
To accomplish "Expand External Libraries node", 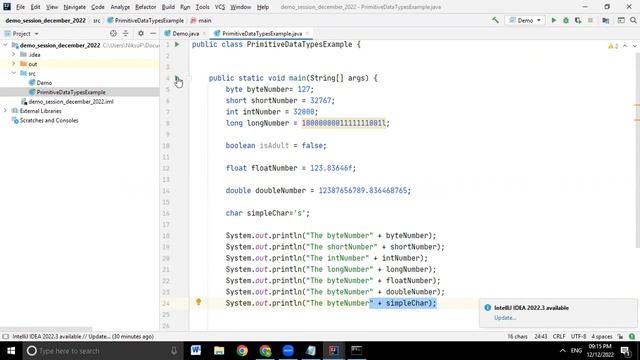I will click(6, 111).
